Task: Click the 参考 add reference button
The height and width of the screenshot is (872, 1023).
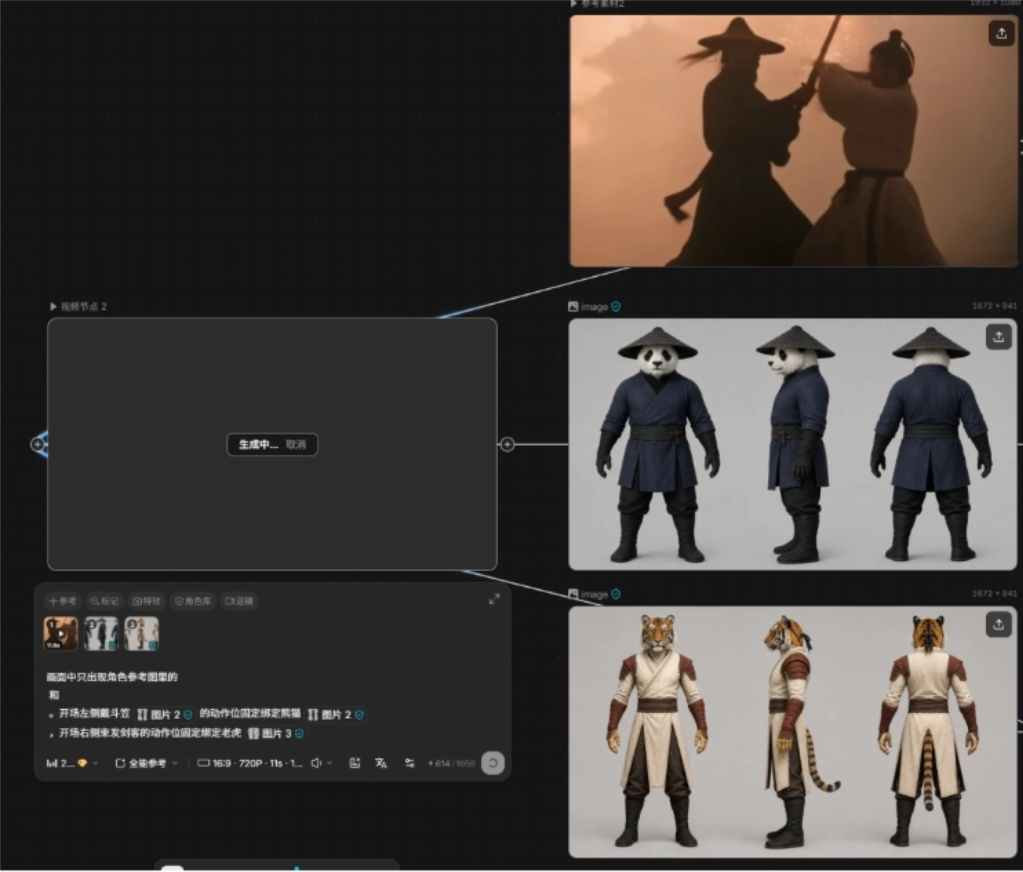Action: point(63,601)
